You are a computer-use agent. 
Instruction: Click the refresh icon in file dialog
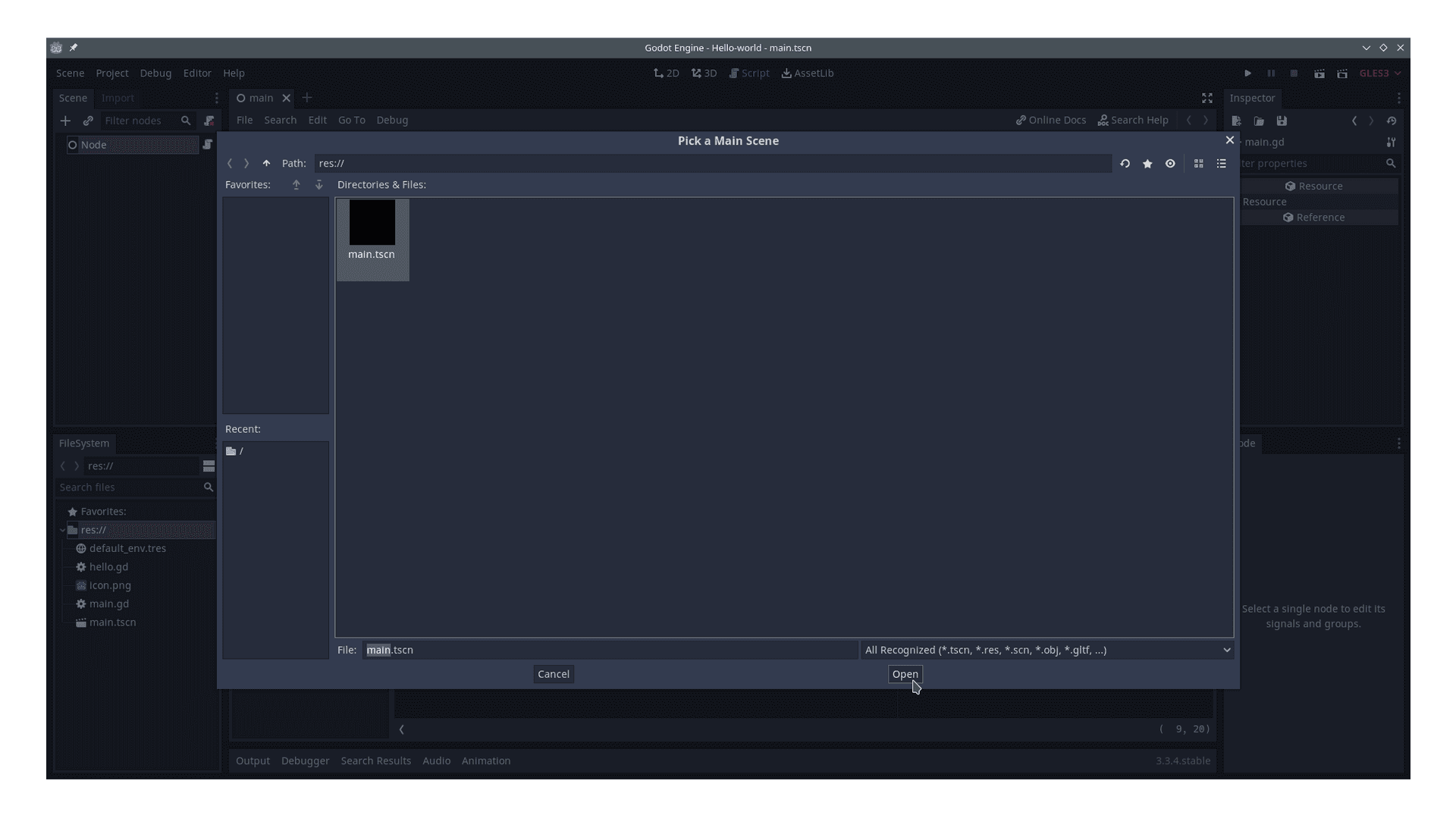pos(1124,163)
